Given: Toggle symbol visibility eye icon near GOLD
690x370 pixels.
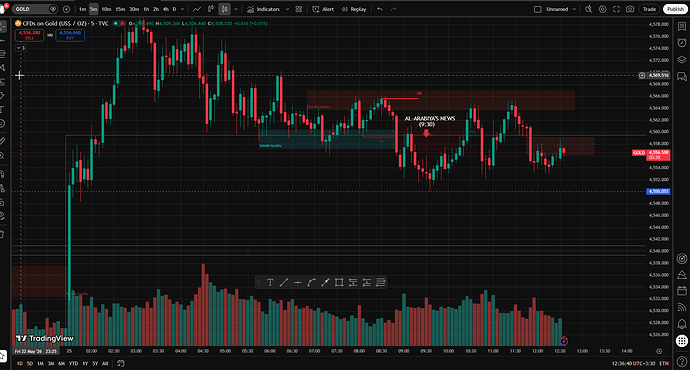Looking at the screenshot, I should click(53, 9).
